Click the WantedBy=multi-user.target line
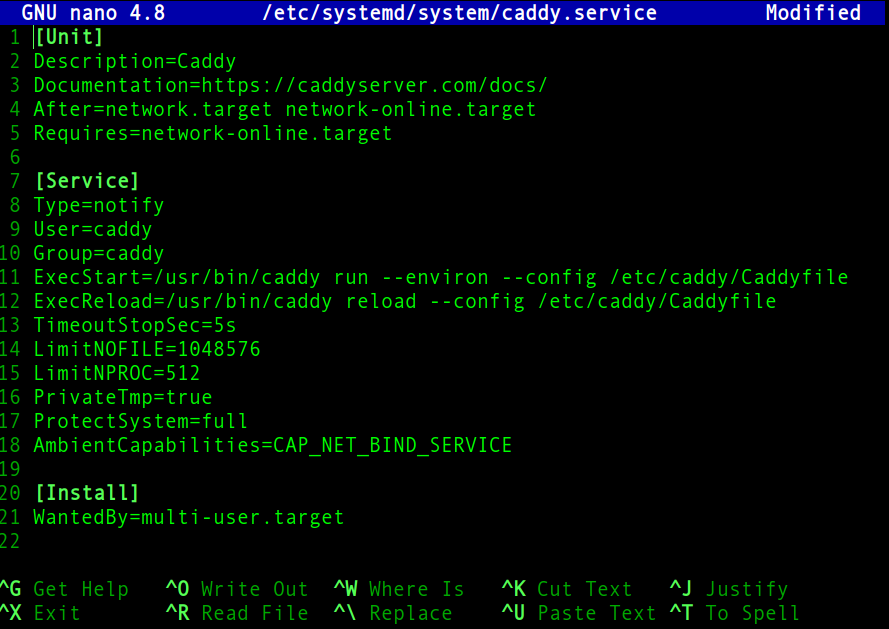 tap(189, 517)
